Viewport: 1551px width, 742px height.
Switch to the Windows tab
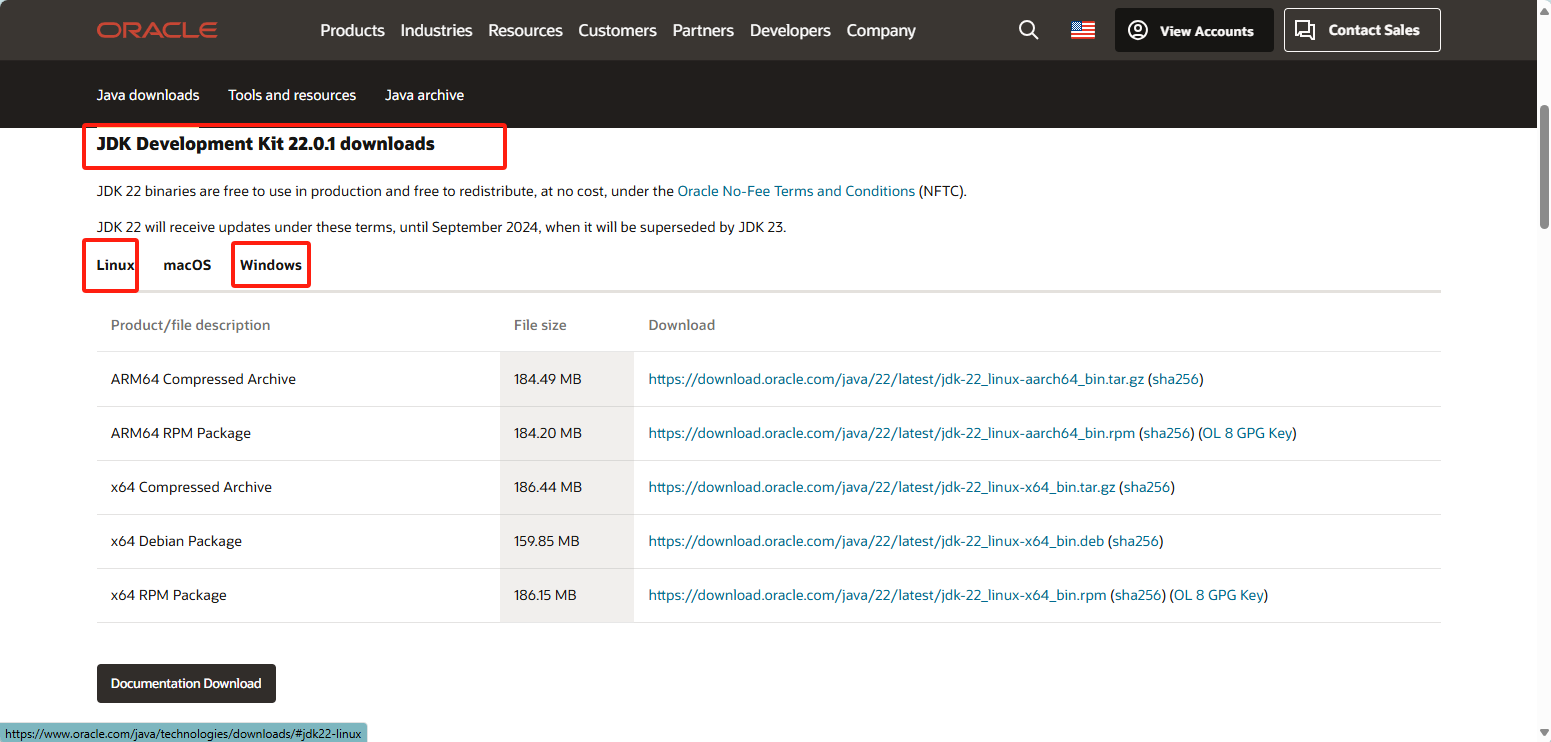(271, 265)
